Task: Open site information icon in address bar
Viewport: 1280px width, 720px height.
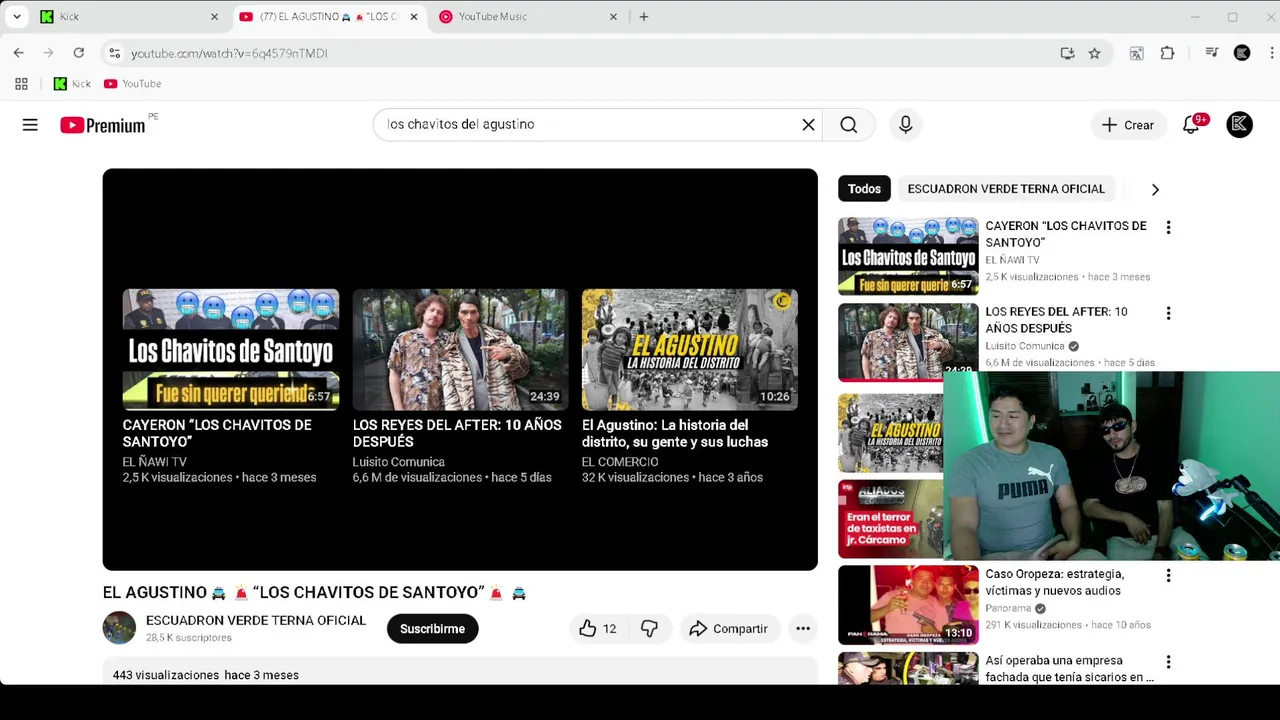Action: tap(114, 53)
